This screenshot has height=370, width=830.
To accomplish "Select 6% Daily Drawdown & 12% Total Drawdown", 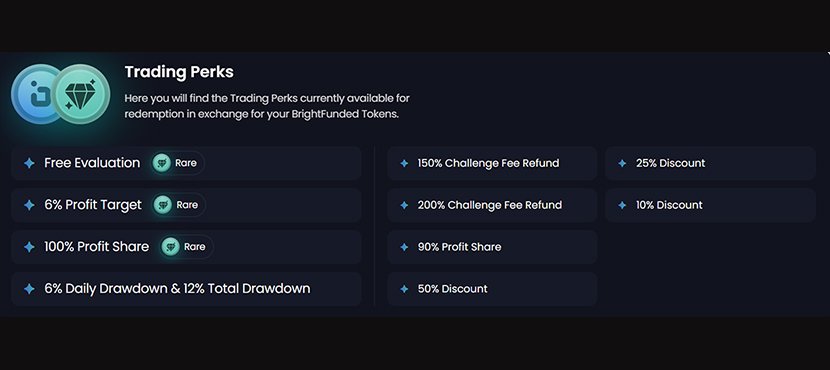I will tap(186, 288).
